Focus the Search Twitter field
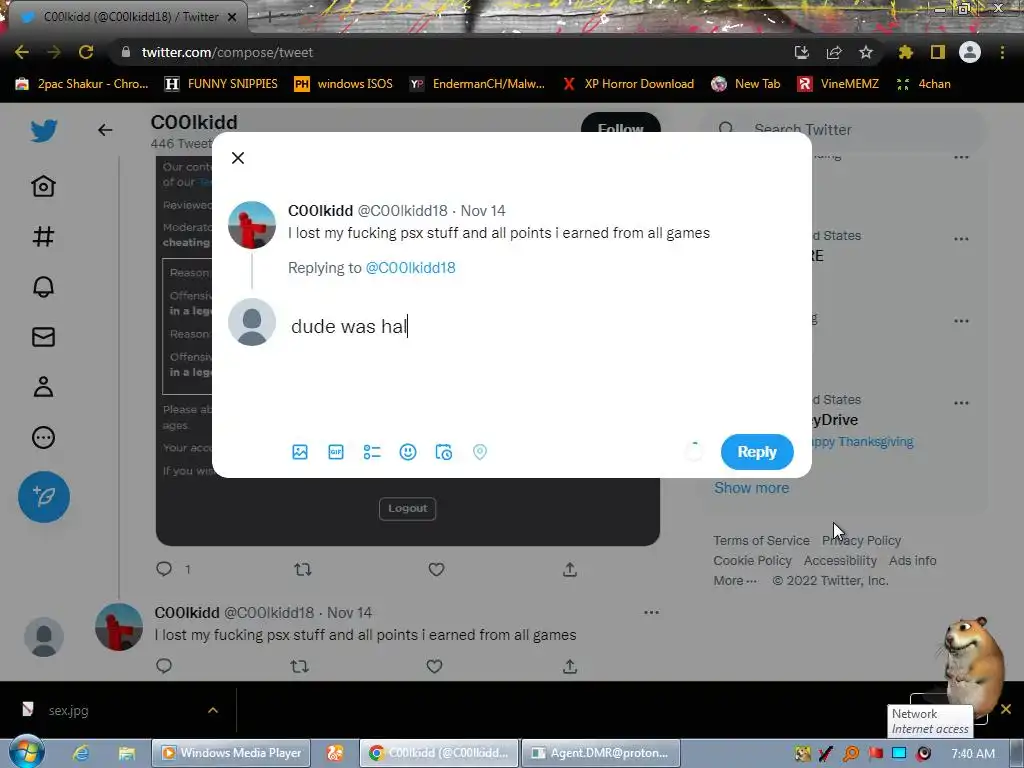 [842, 129]
